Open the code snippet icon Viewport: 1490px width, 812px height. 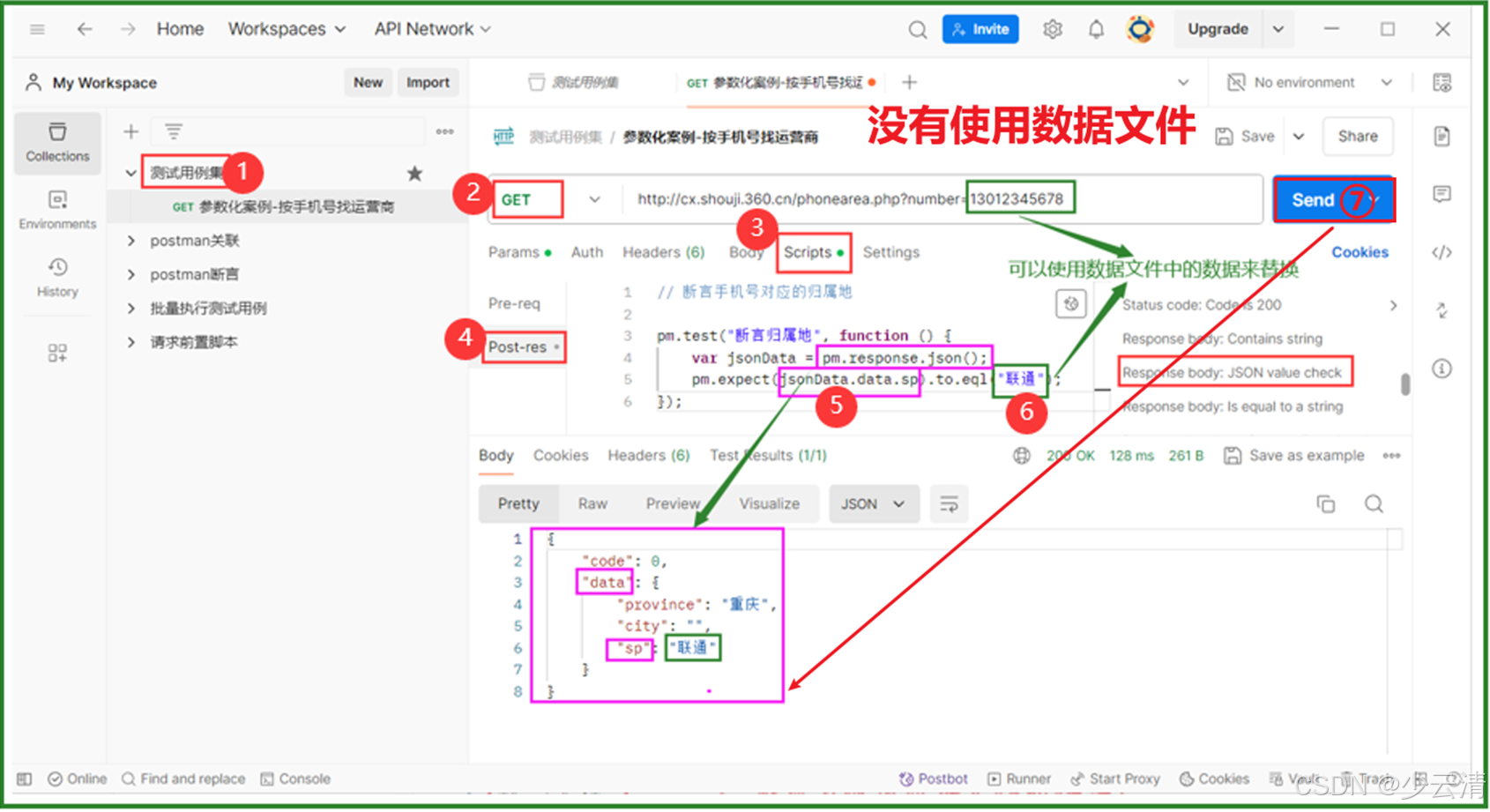point(1442,253)
